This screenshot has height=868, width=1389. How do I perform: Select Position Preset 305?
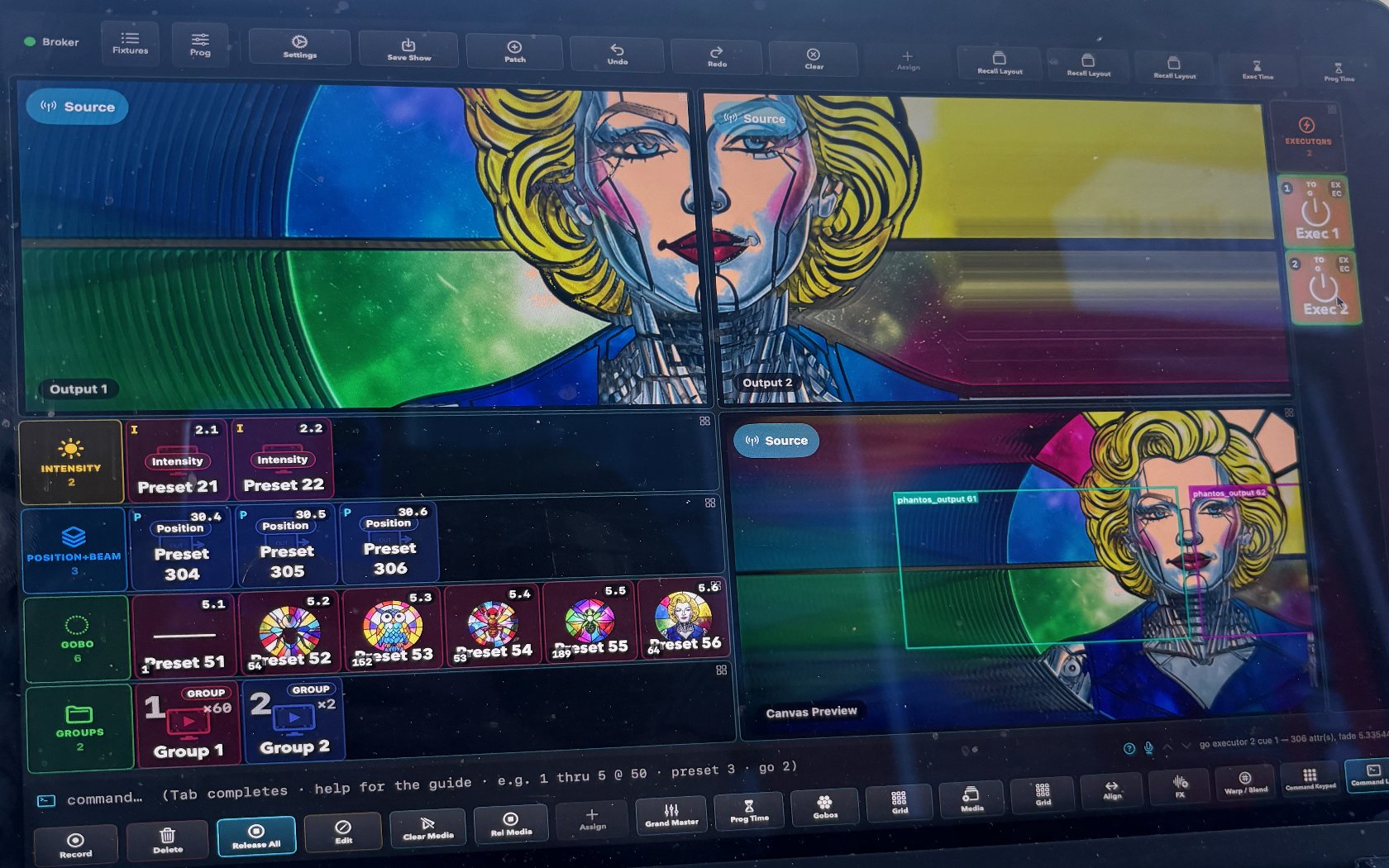pos(286,546)
